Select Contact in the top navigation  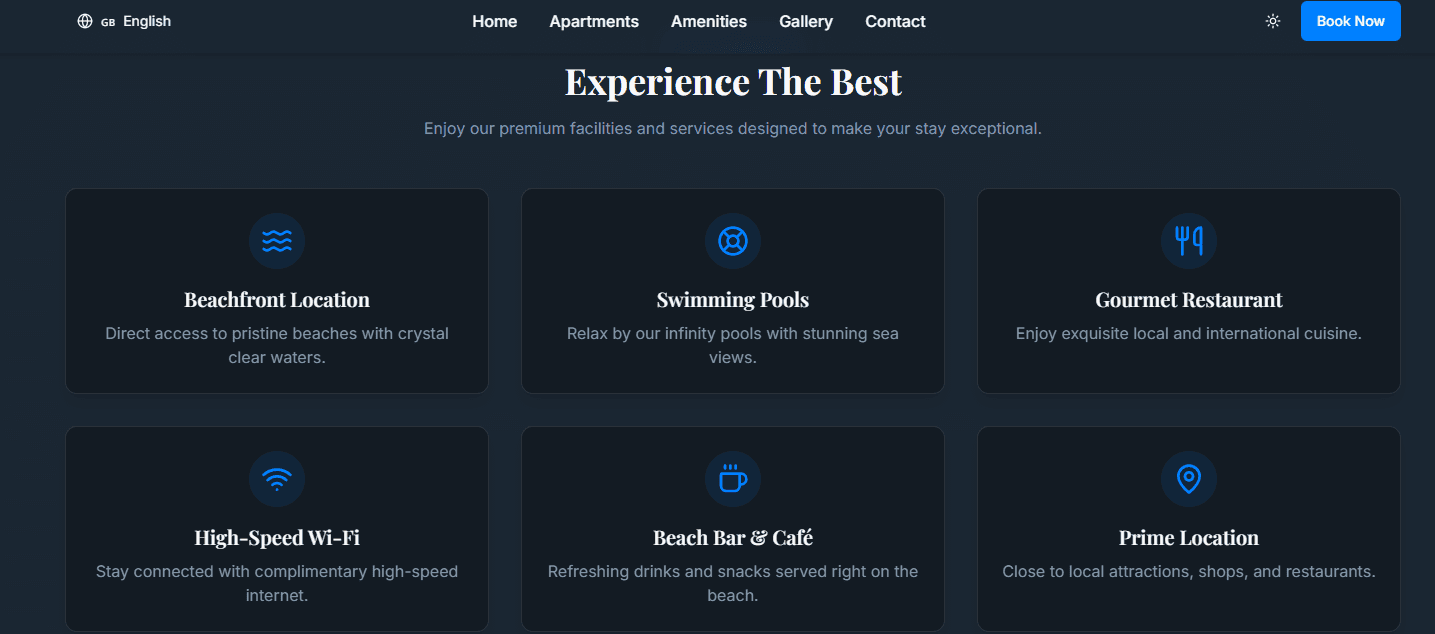coord(895,21)
